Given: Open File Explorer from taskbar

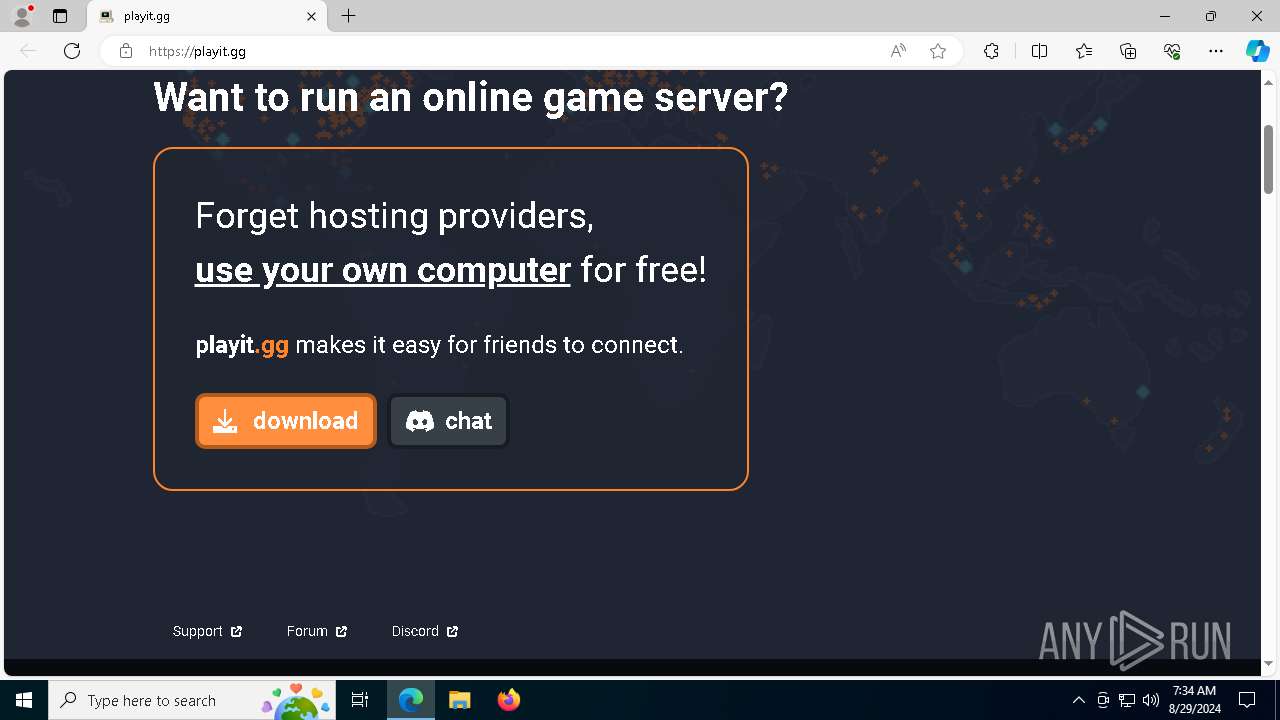Looking at the screenshot, I should [x=459, y=700].
